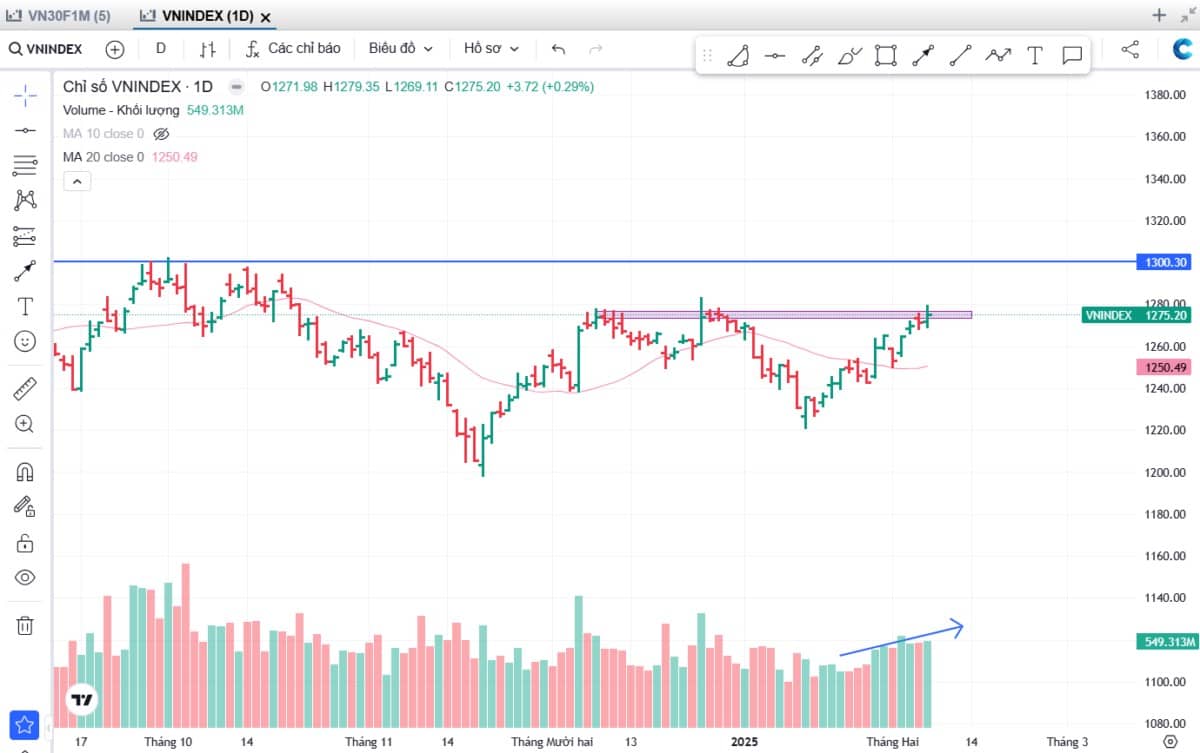Open the chart type bars icon
This screenshot has width=1200, height=753.
tap(207, 48)
